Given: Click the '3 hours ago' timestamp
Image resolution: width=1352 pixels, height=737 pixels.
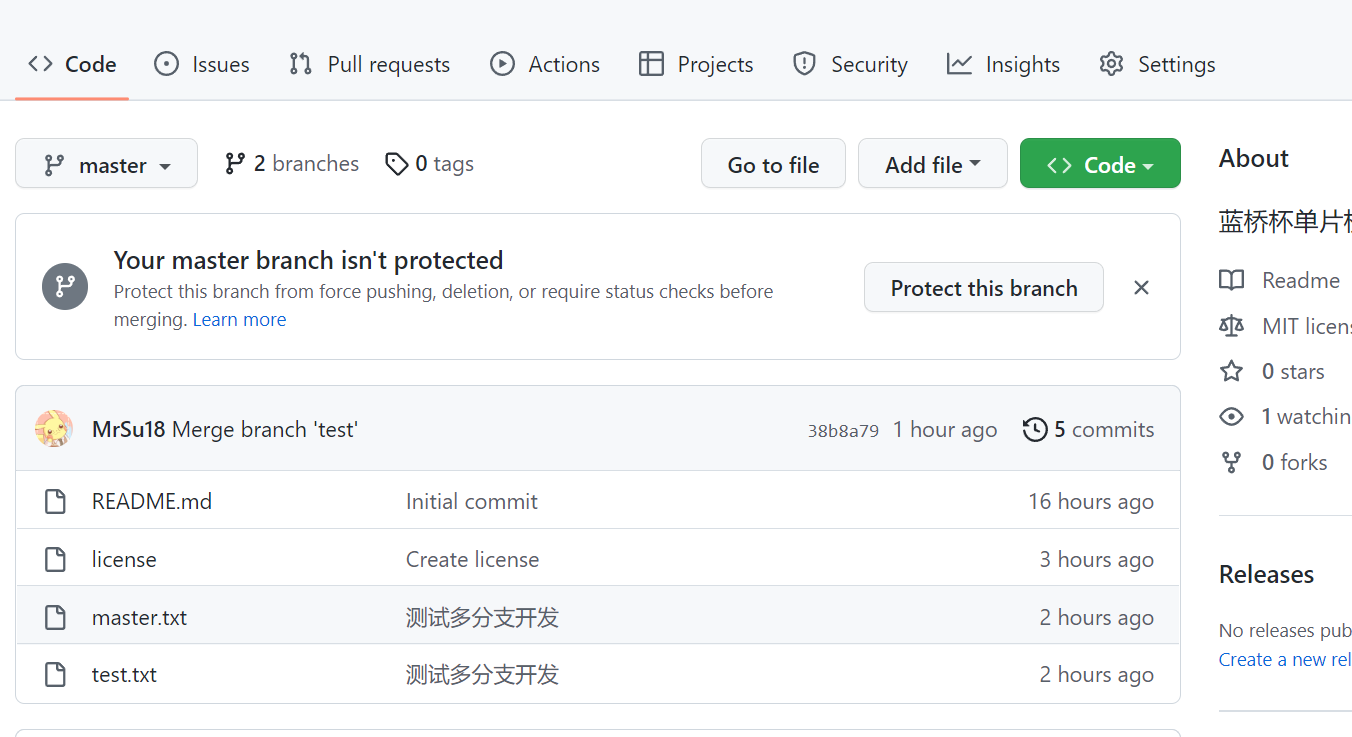Looking at the screenshot, I should click(x=1097, y=560).
